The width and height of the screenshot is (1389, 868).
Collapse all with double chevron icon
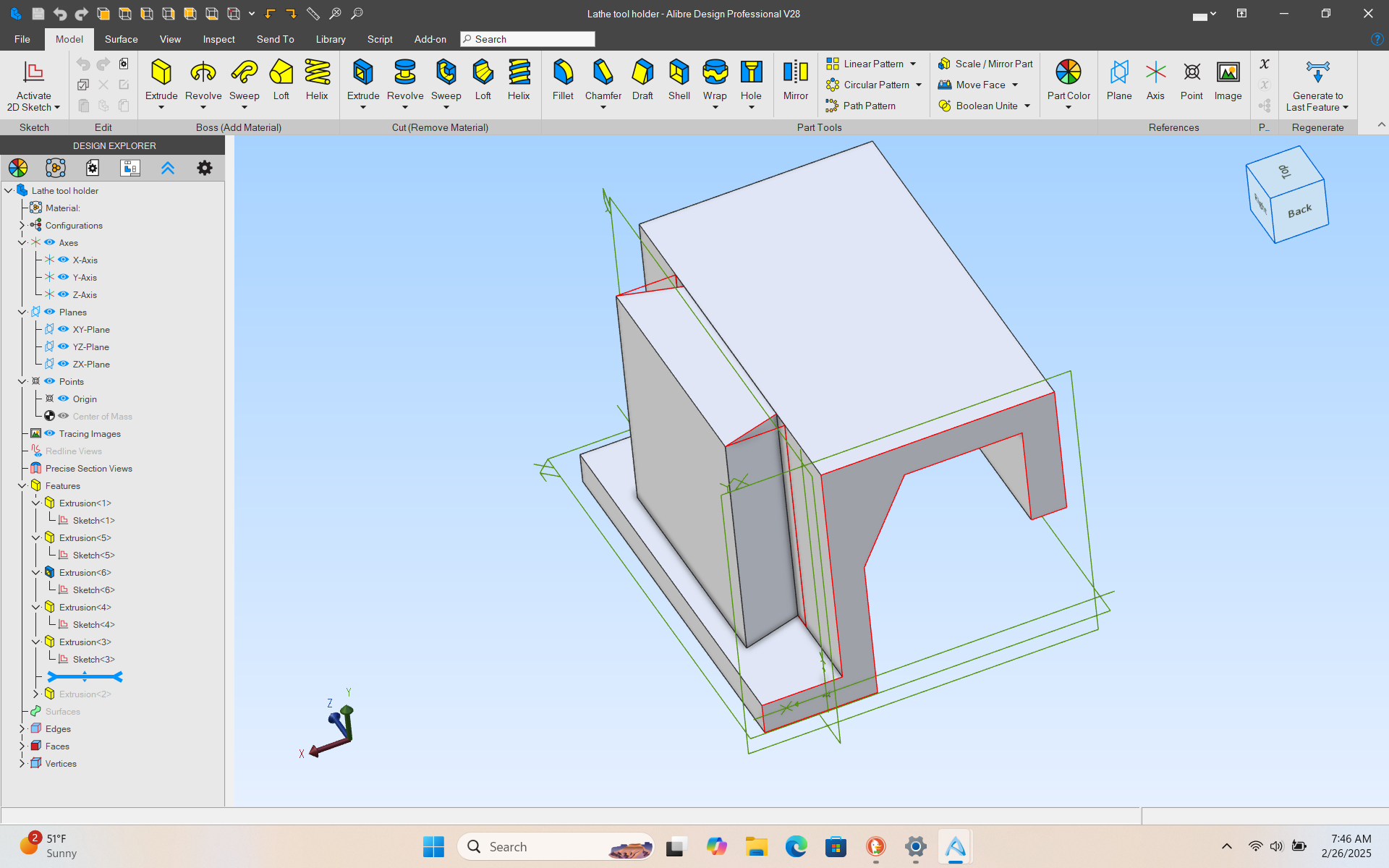point(168,168)
